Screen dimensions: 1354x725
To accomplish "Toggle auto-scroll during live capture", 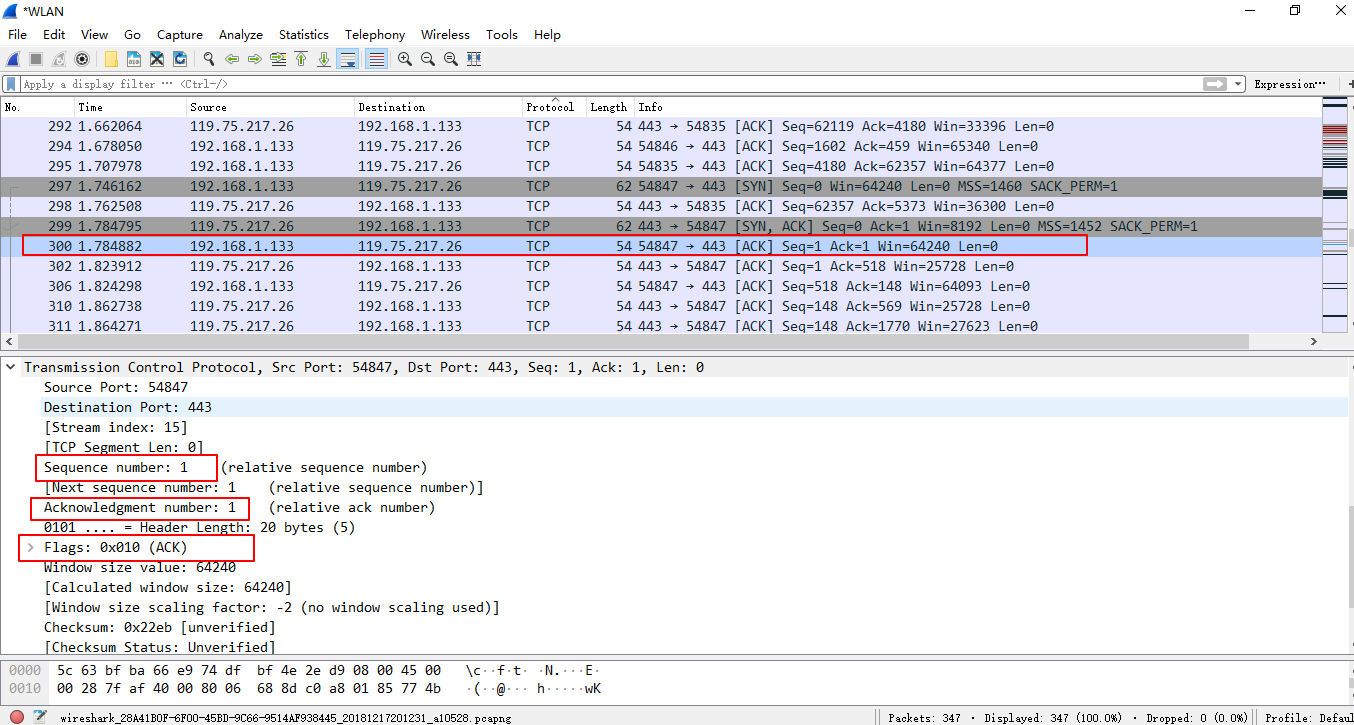I will [x=348, y=59].
